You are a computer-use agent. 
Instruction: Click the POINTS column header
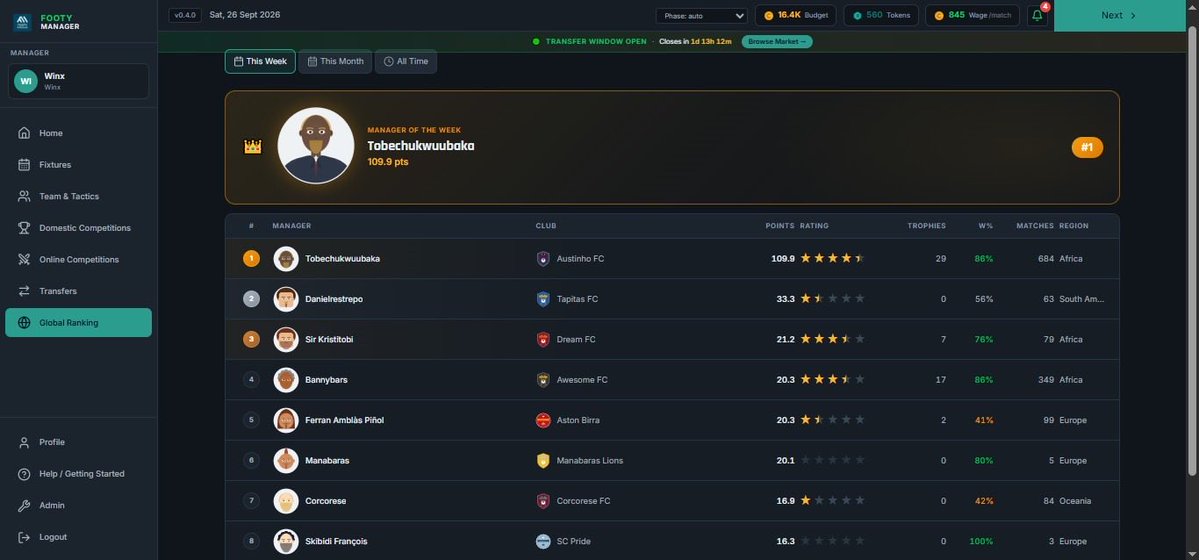point(780,226)
